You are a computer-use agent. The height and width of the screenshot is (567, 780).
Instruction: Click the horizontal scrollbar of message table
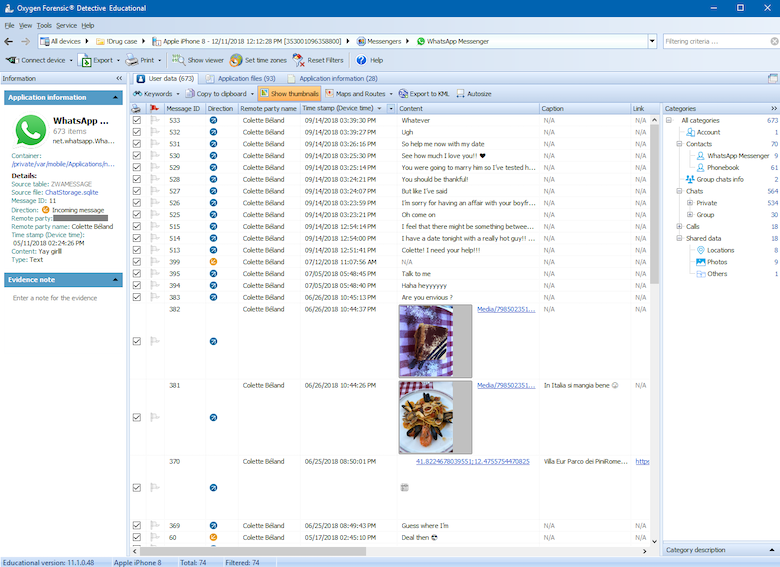point(253,551)
